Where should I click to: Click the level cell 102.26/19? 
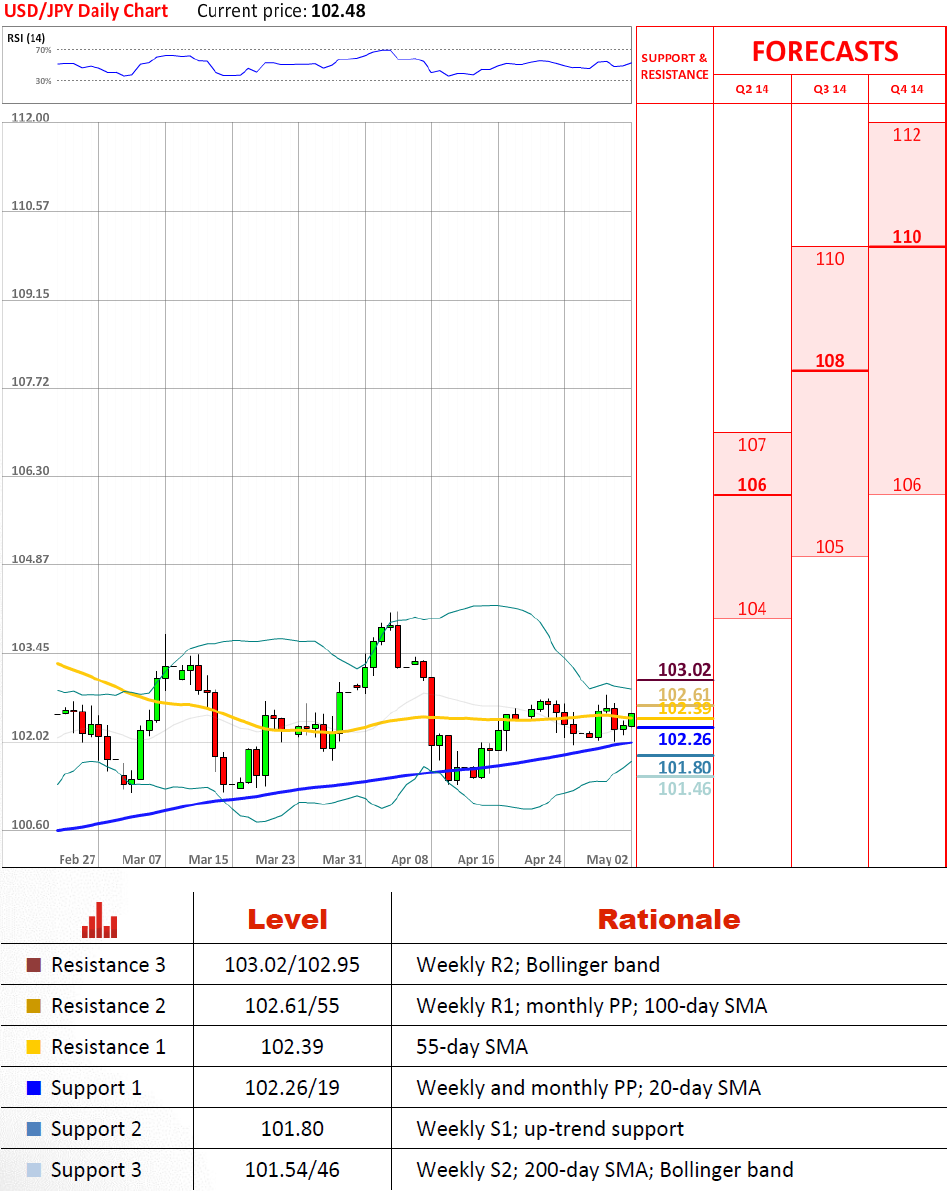tap(292, 1088)
